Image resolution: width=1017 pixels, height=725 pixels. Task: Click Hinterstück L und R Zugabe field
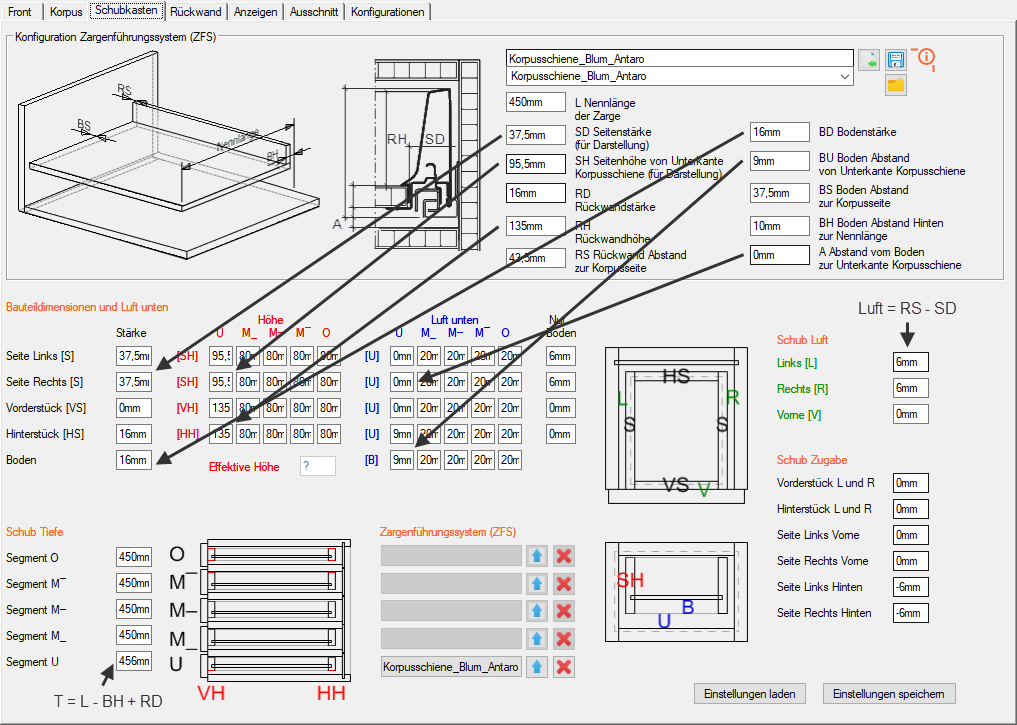[x=911, y=509]
